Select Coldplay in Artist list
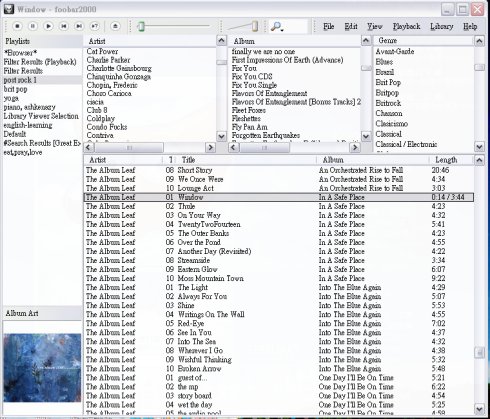The height and width of the screenshot is (419, 490). coord(101,118)
